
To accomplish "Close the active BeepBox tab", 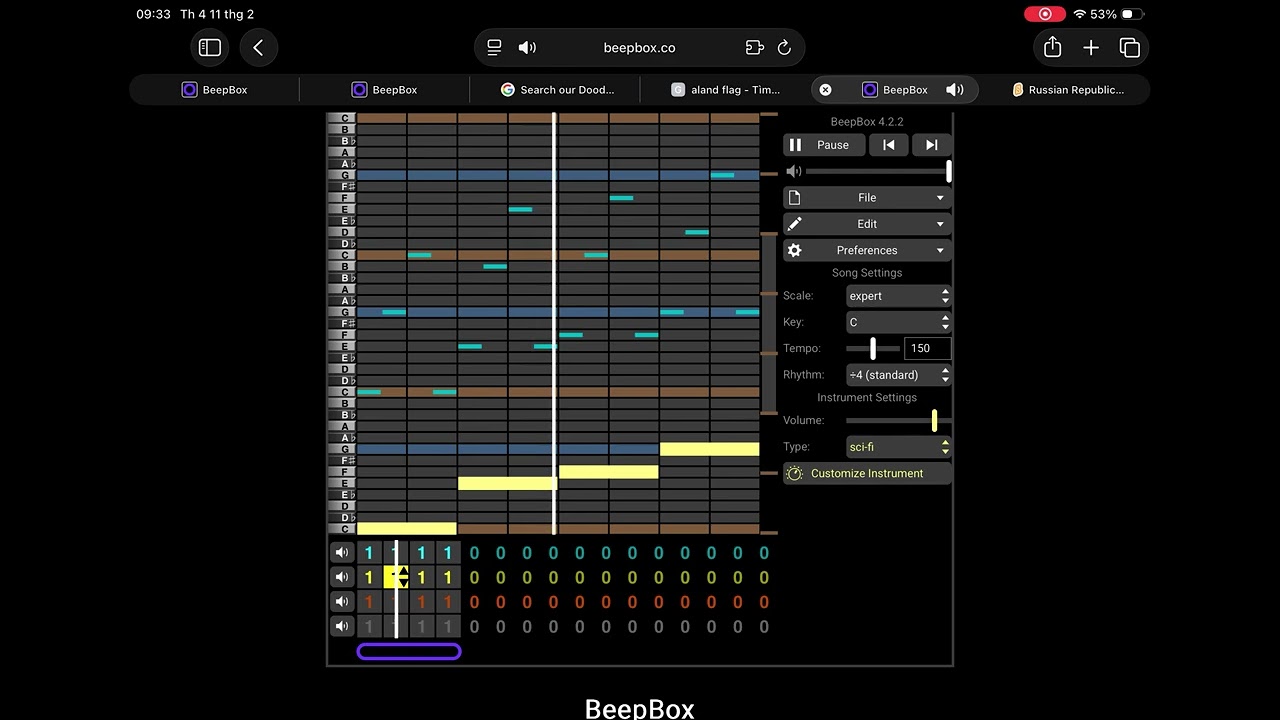I will click(825, 90).
